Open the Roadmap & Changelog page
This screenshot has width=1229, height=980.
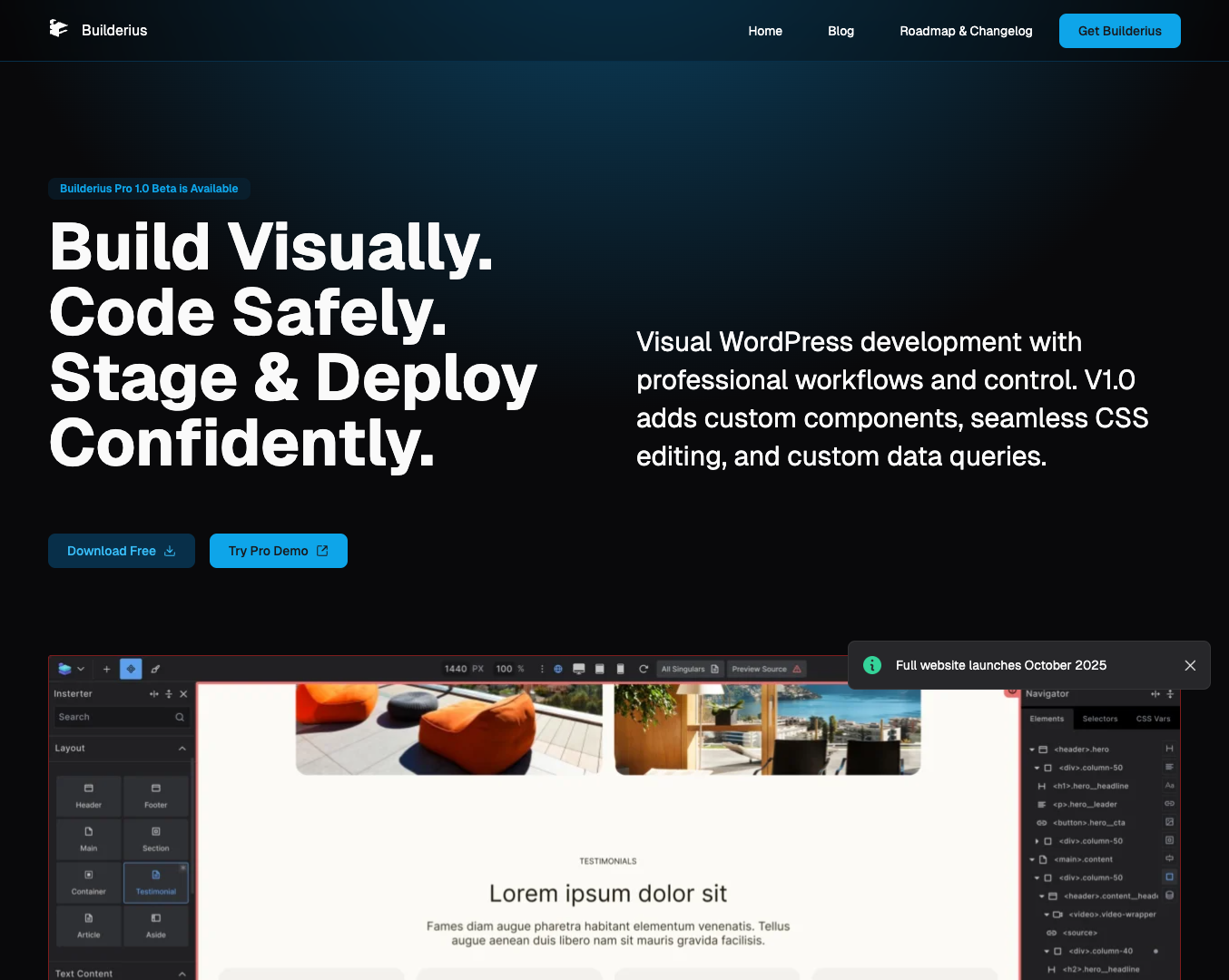point(966,30)
